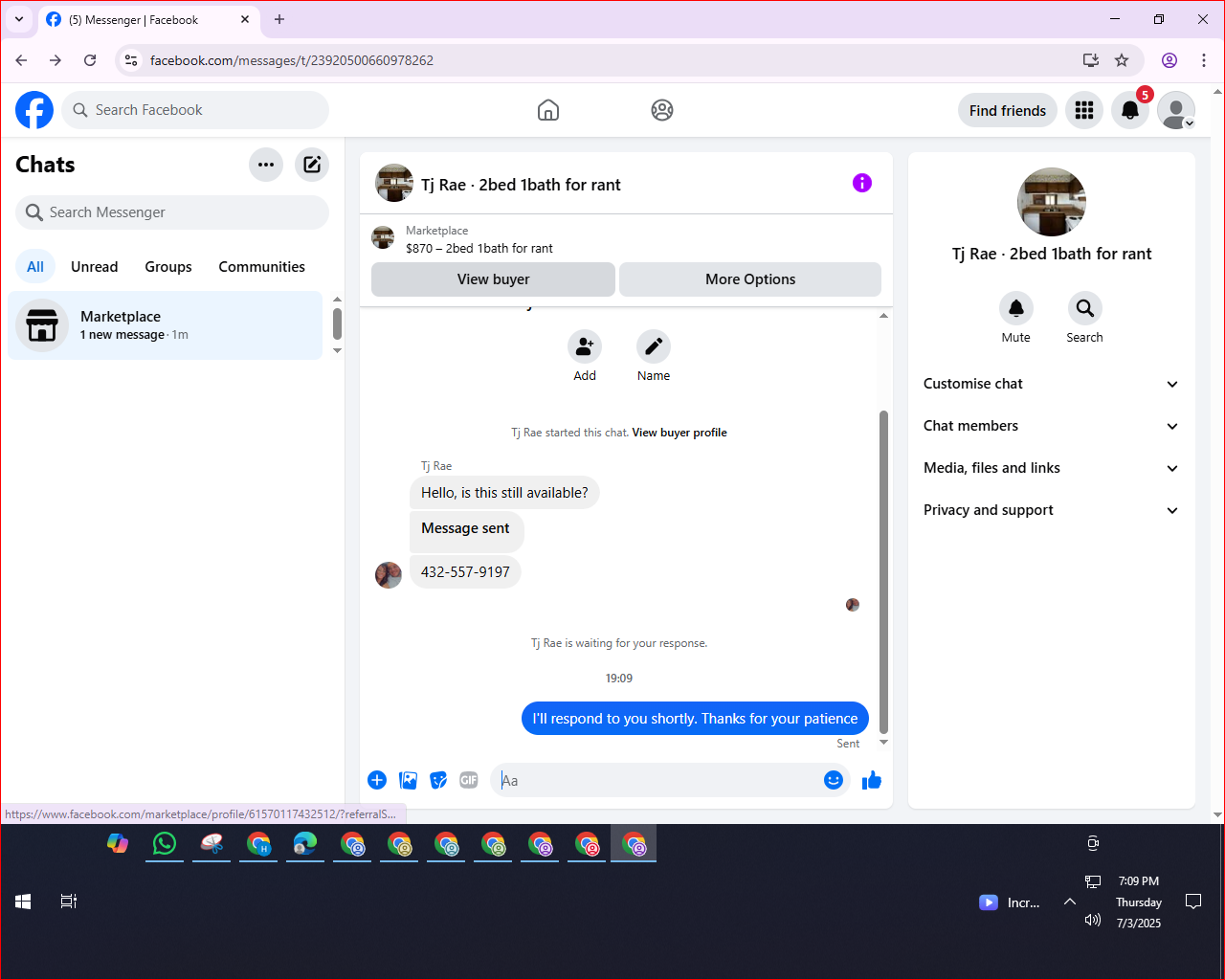
Task: Open the View buyer profile link
Action: point(679,433)
